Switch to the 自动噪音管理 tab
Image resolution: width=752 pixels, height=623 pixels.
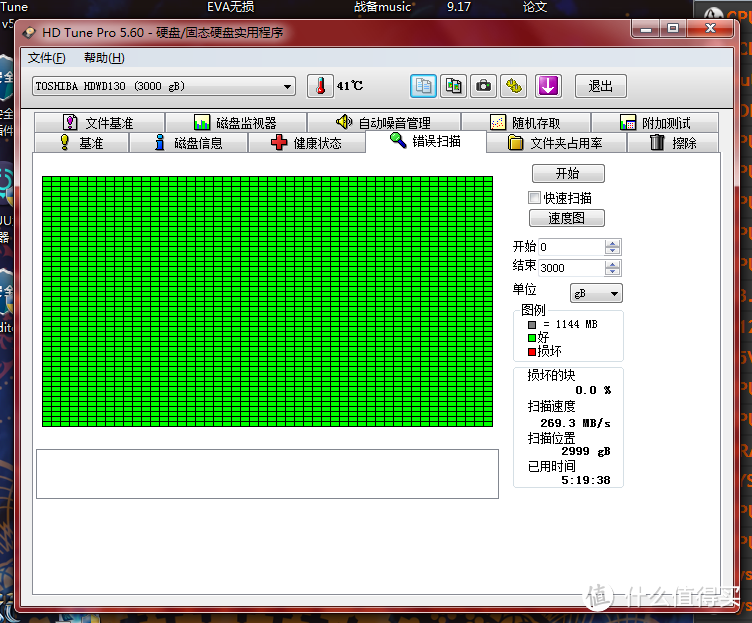[x=384, y=123]
